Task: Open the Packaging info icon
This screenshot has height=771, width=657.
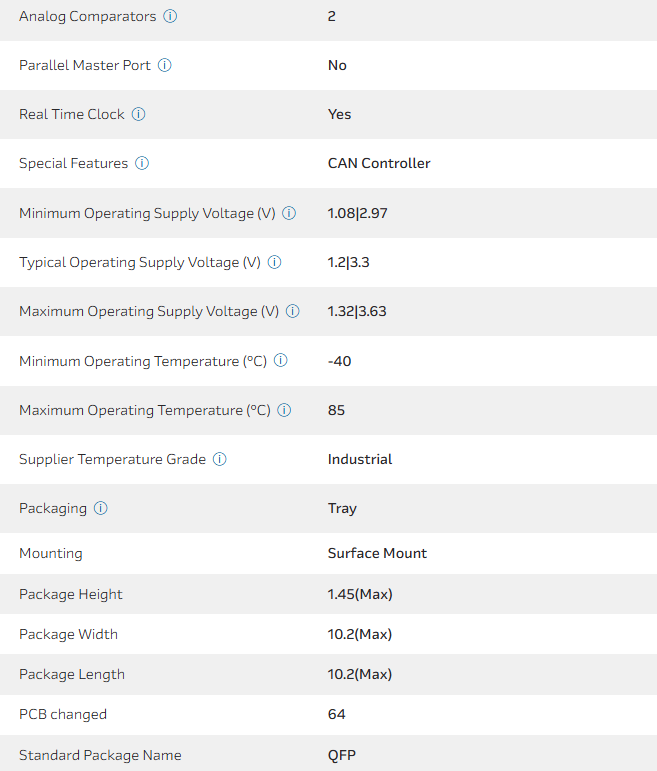Action: tap(101, 508)
